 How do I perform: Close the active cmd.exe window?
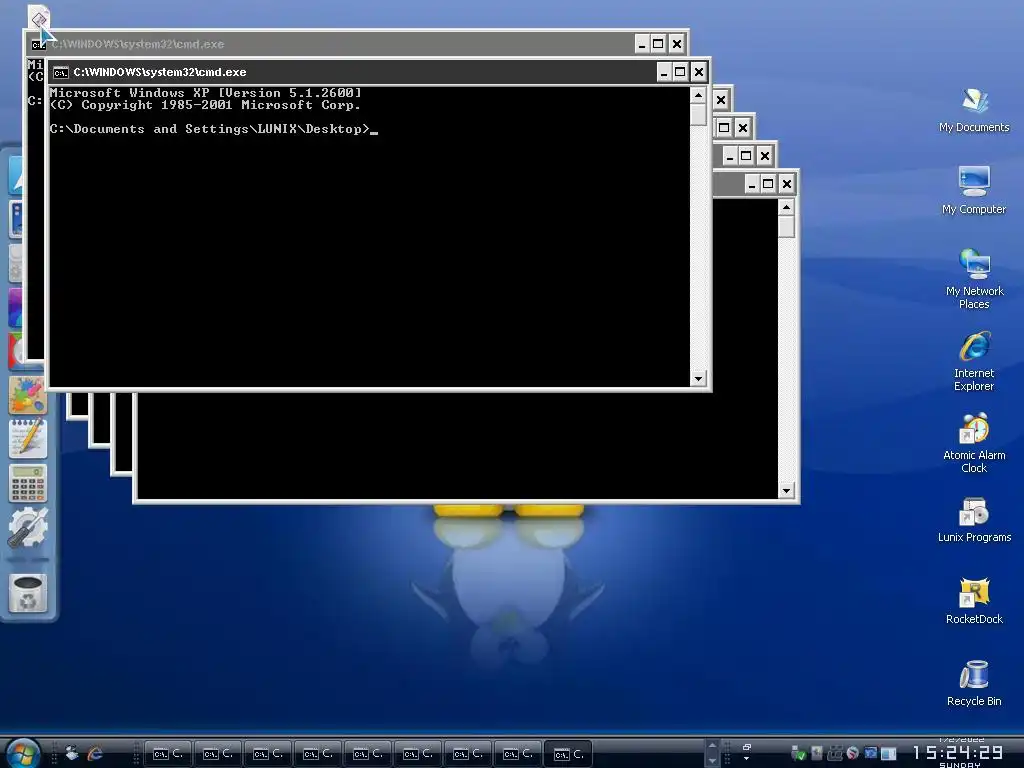[699, 72]
